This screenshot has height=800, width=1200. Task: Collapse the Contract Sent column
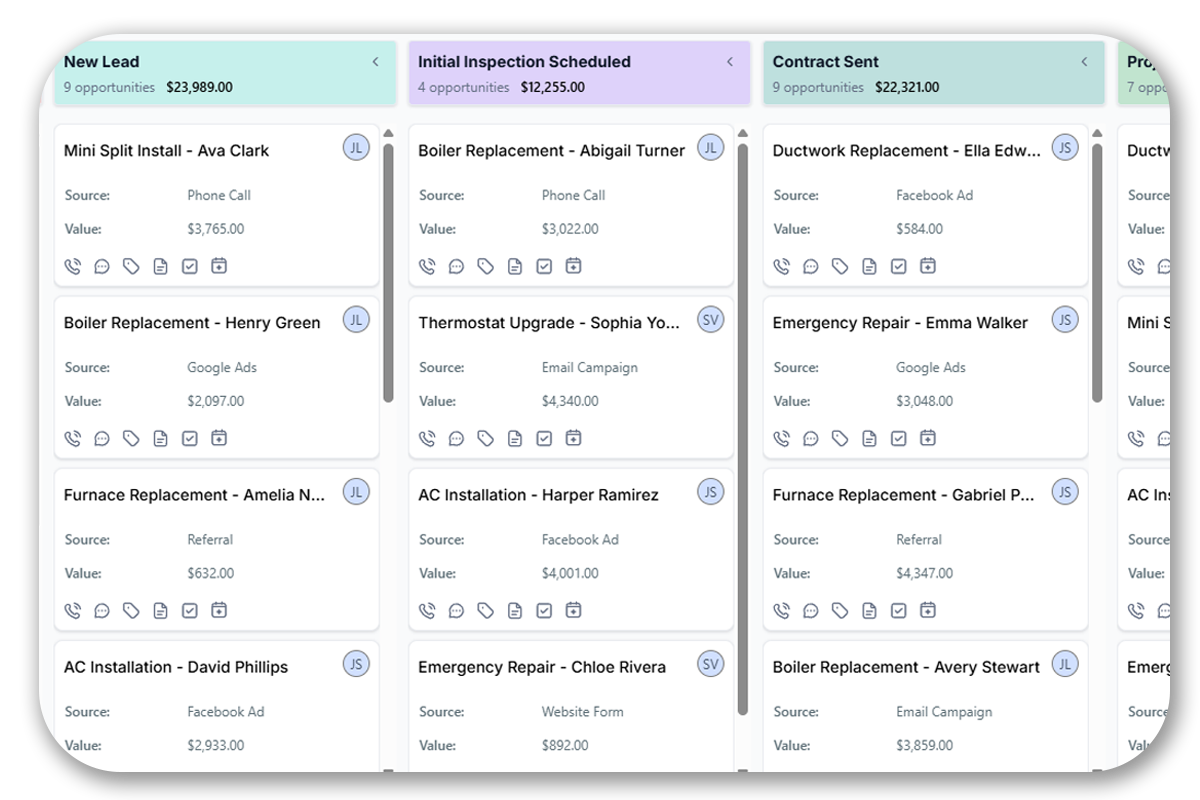(x=1084, y=62)
